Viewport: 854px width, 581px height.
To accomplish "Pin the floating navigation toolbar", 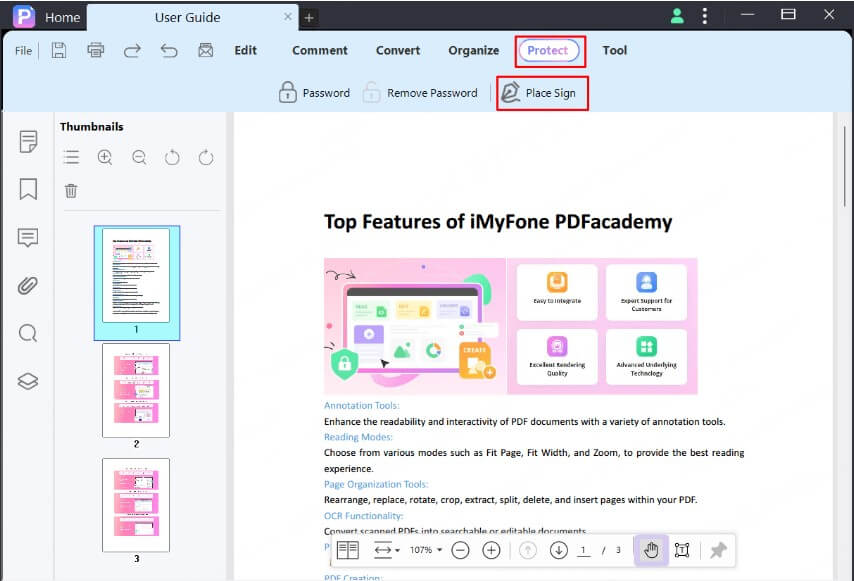I will (718, 550).
